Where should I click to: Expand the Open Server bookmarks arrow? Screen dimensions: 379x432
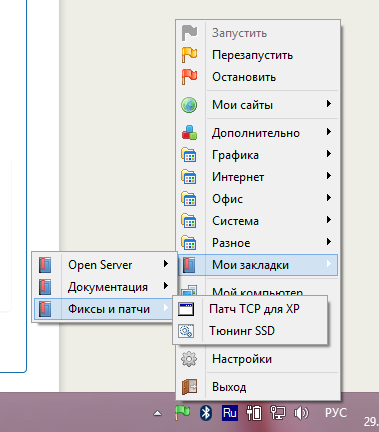click(166, 264)
